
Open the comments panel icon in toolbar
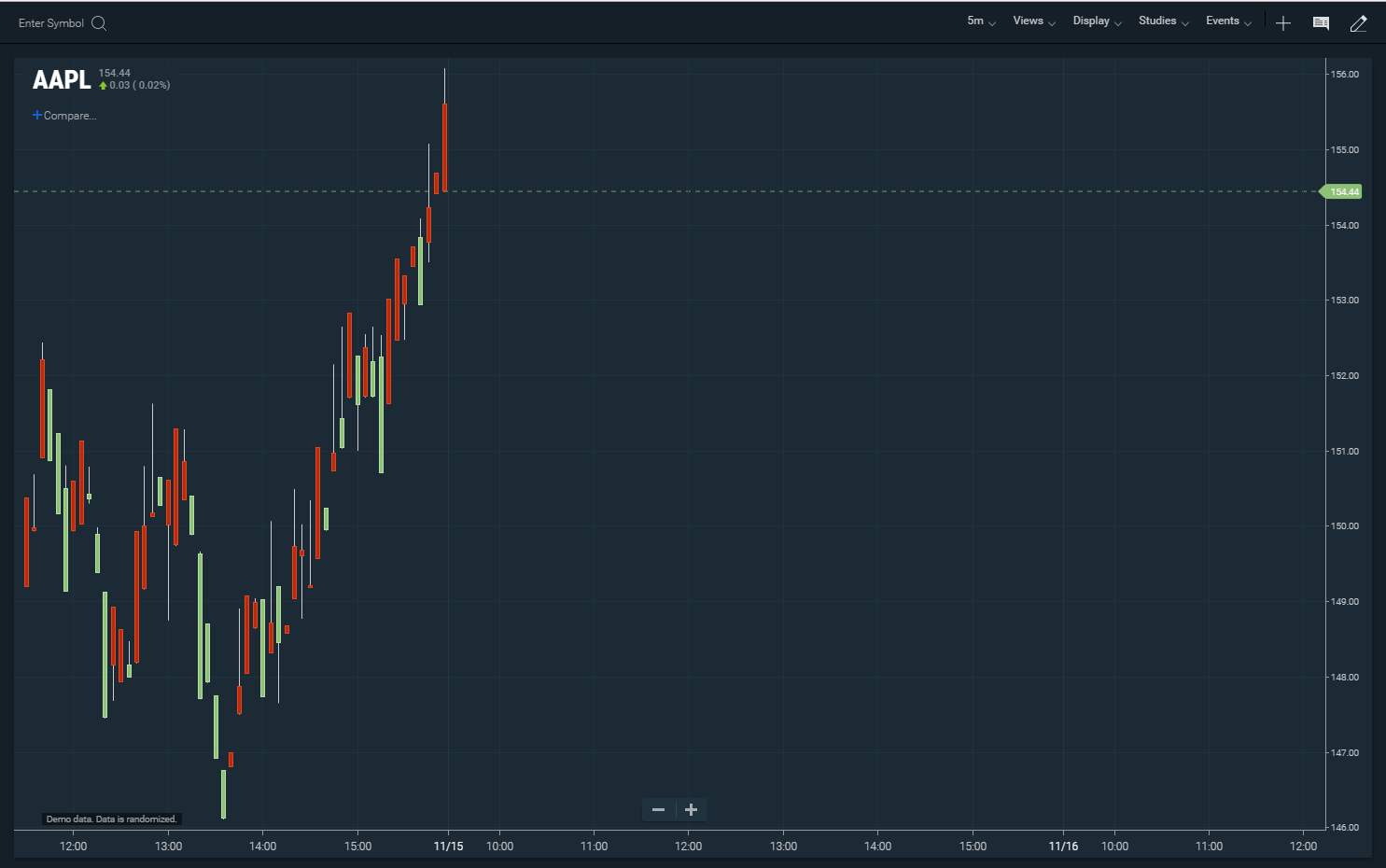point(1321,23)
